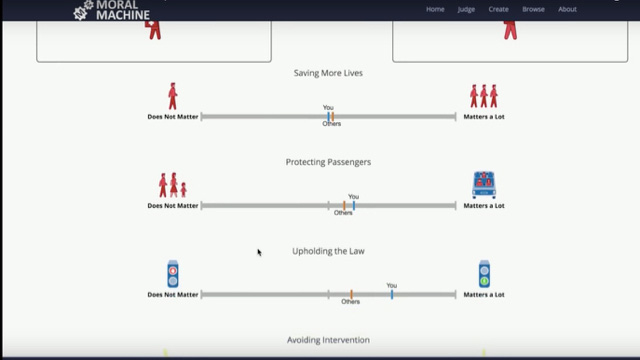Viewport: 640px width, 360px height.
Task: Click the MORAL MACHINE title text
Action: point(122,10)
